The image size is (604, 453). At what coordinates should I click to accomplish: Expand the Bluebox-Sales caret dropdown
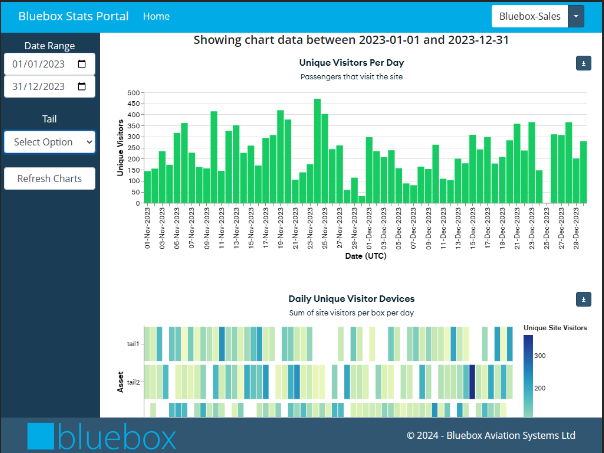tap(575, 16)
